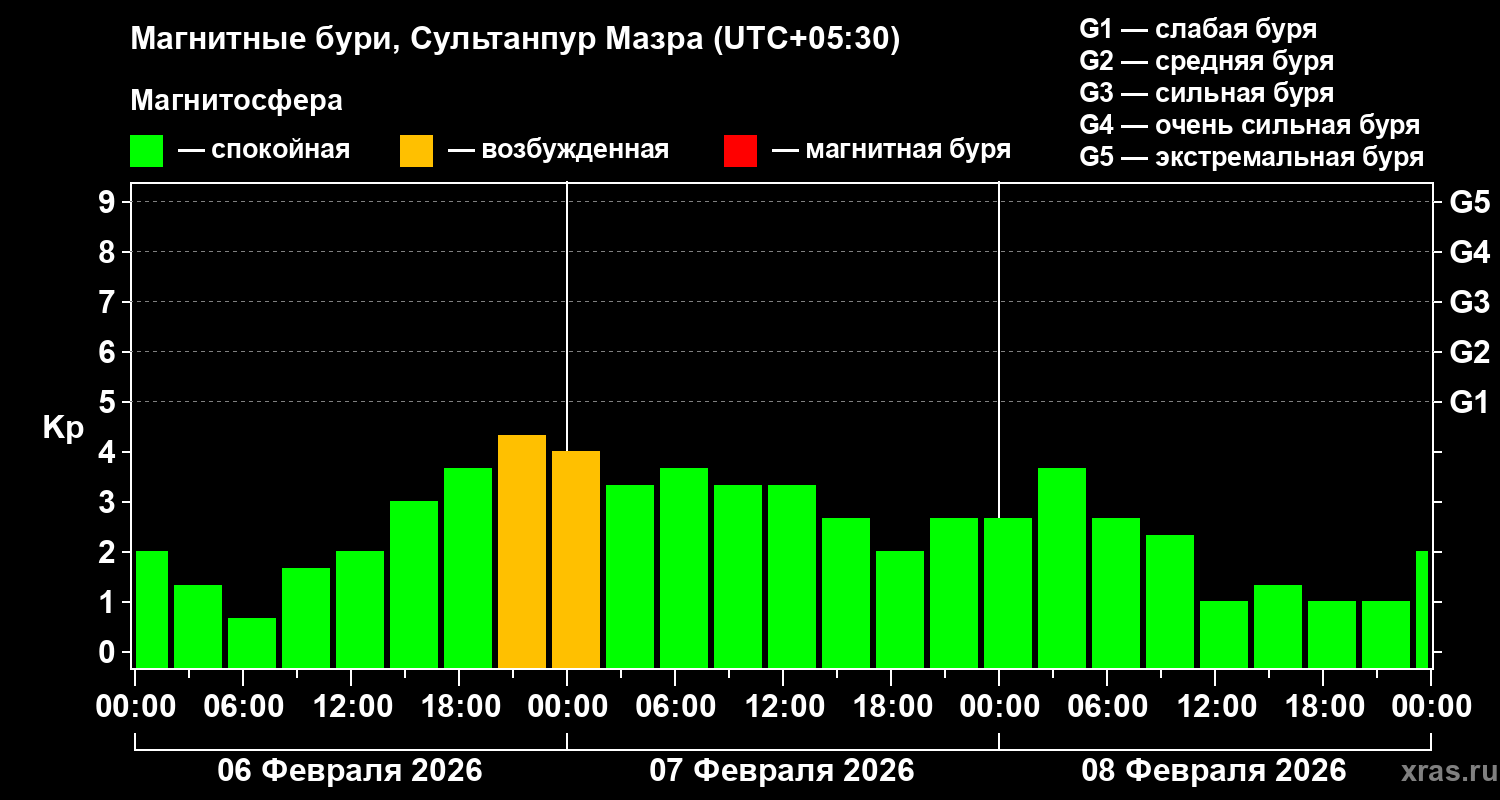Click the orange bar reaching exactly Kp 4
Screen dimensions: 1500x800
[576, 560]
